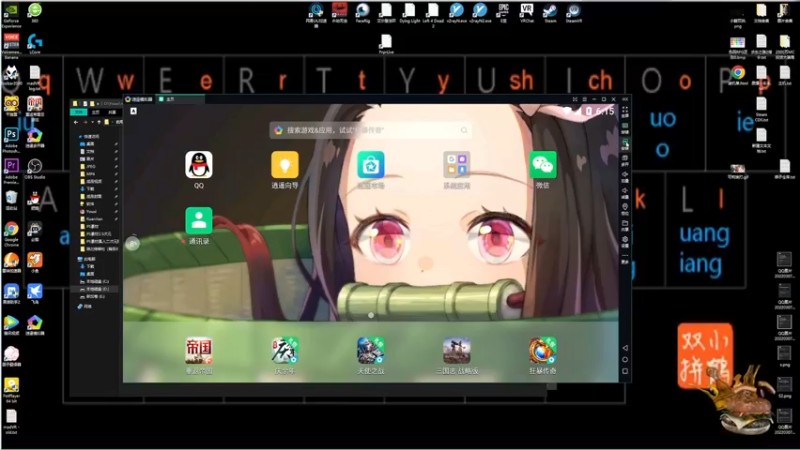Click the magnifier in the search bar
The height and width of the screenshot is (450, 800).
point(464,130)
